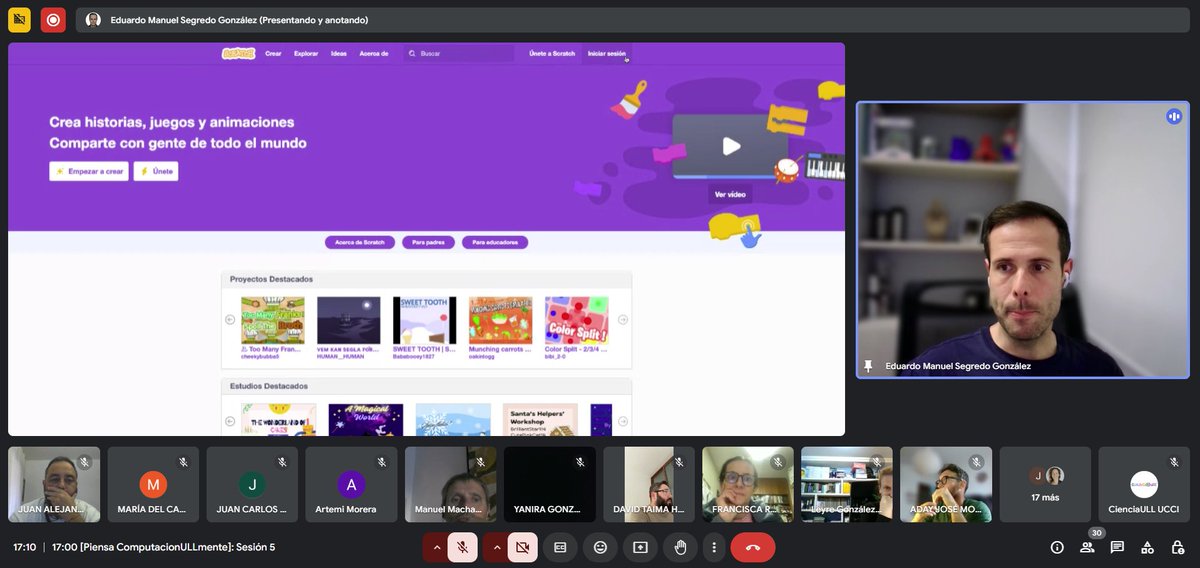Unmute the microphone button
The width and height of the screenshot is (1200, 568).
tap(462, 547)
